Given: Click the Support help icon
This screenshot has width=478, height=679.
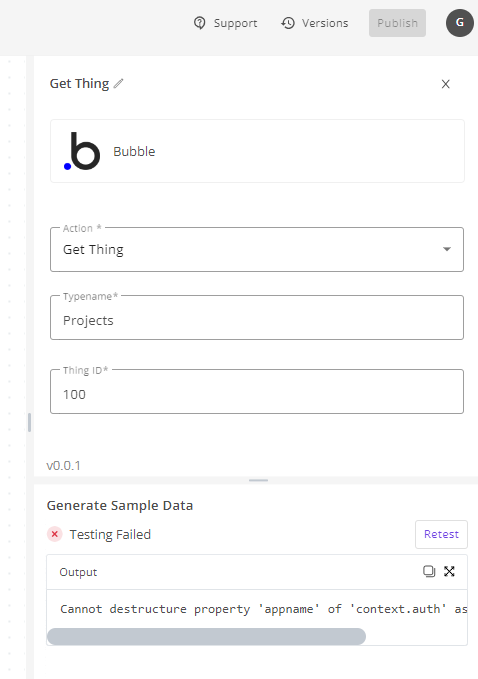Looking at the screenshot, I should (200, 23).
